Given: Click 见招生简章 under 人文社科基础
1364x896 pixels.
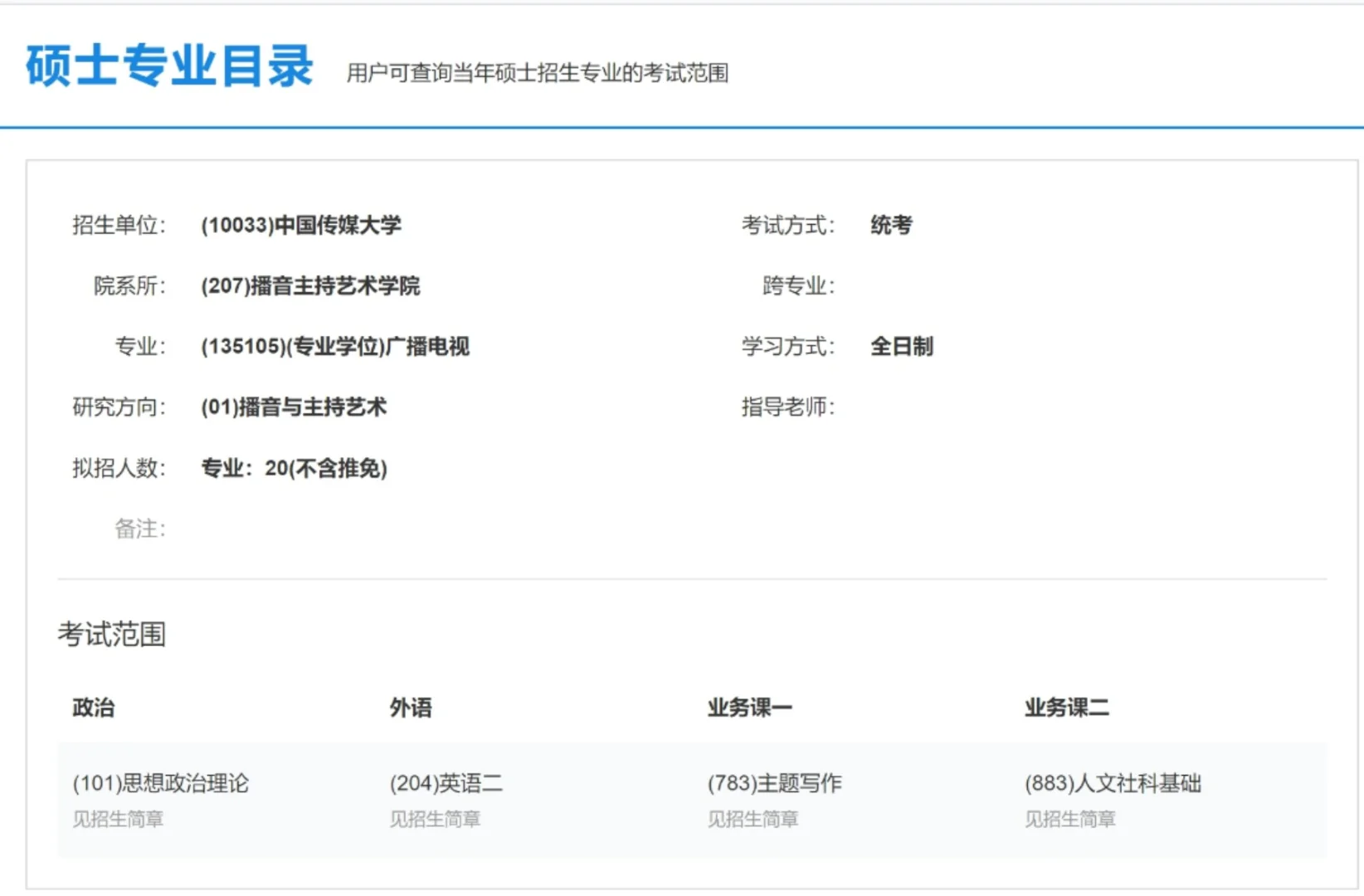Looking at the screenshot, I should 1070,820.
